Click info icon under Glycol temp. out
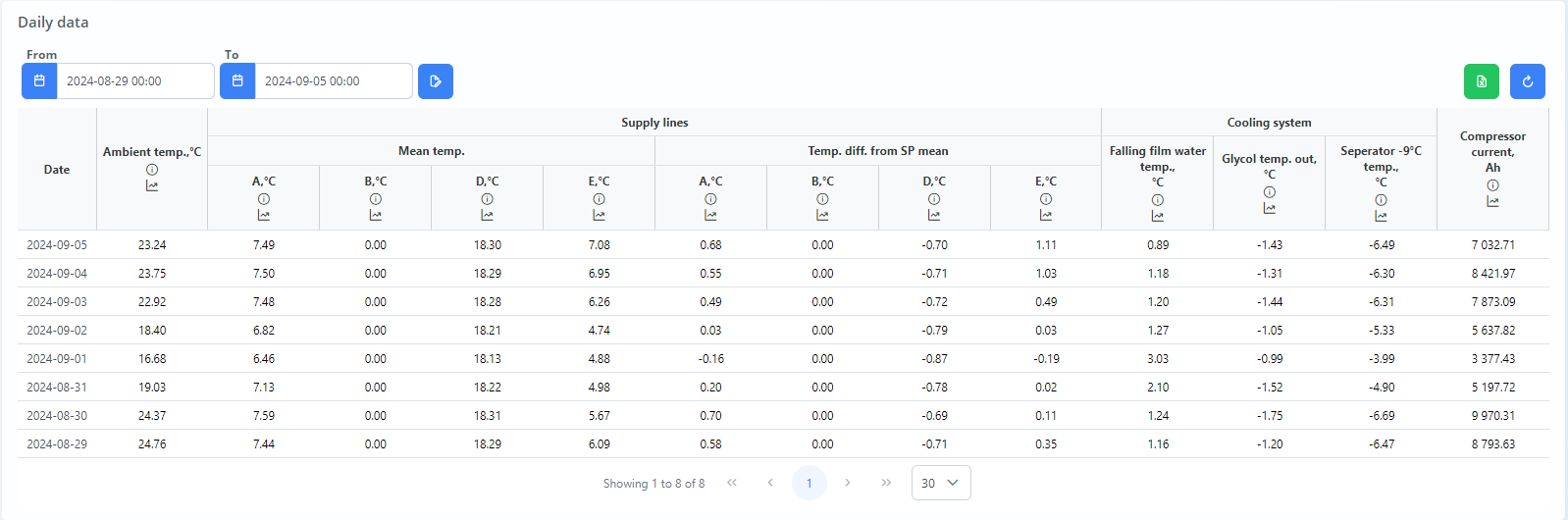Viewport: 1568px width, 520px height. tap(1269, 192)
